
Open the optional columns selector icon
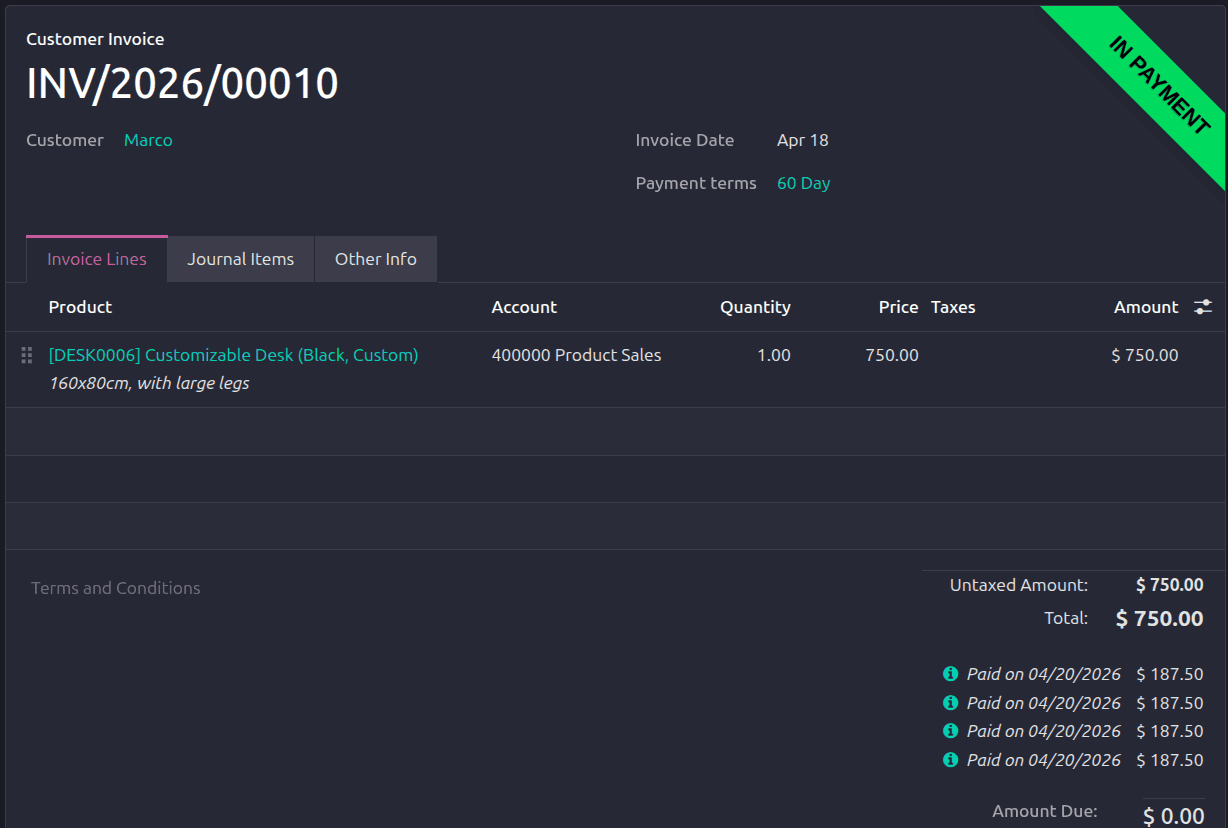(x=1203, y=307)
